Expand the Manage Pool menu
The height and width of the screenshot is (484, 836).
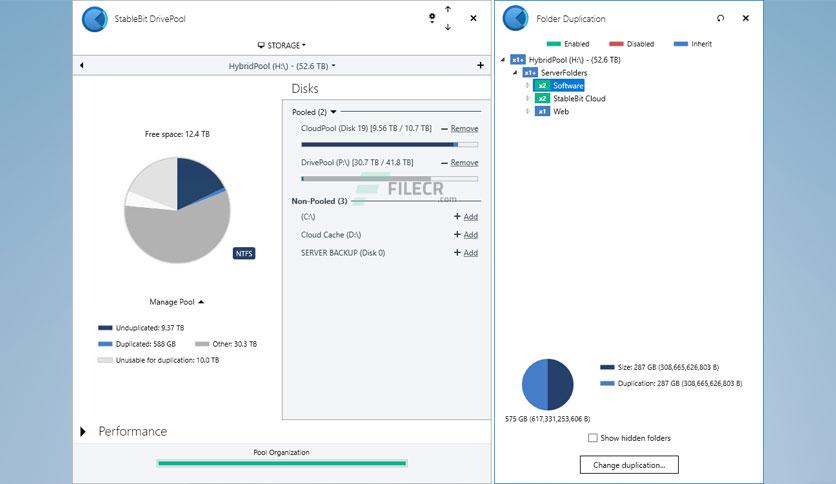176,302
